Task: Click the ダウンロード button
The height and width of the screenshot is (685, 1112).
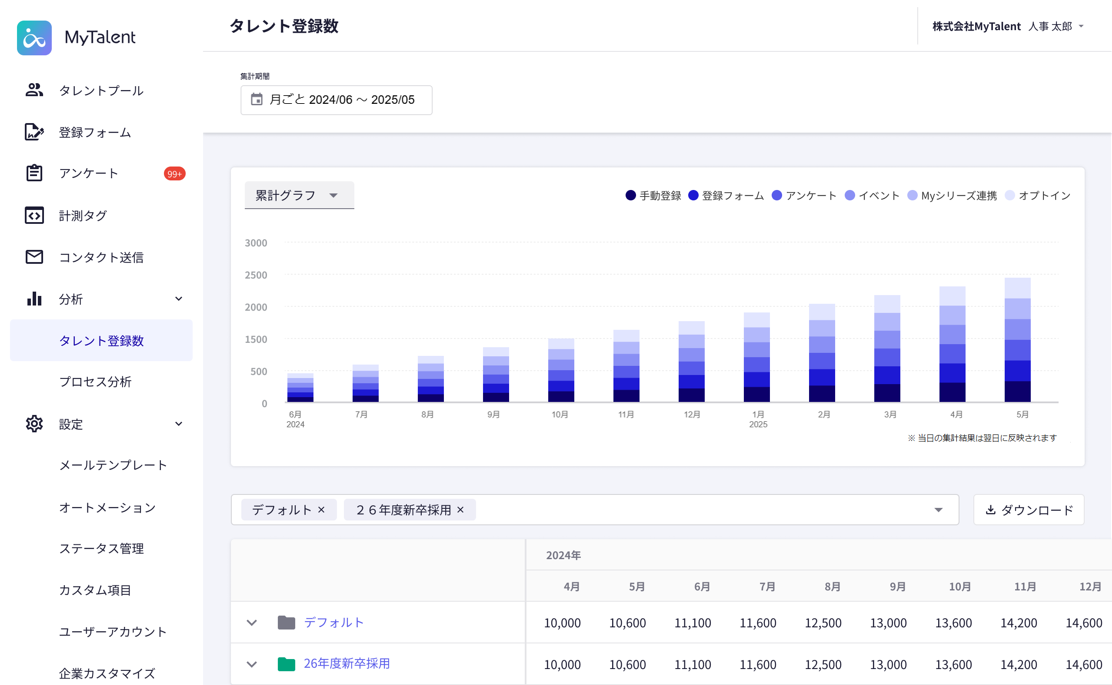Action: coord(1028,510)
